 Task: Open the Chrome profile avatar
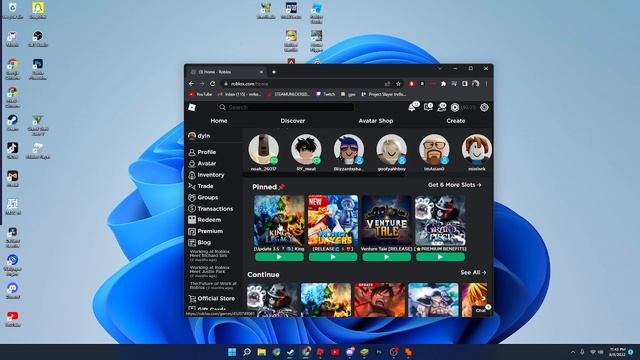476,84
